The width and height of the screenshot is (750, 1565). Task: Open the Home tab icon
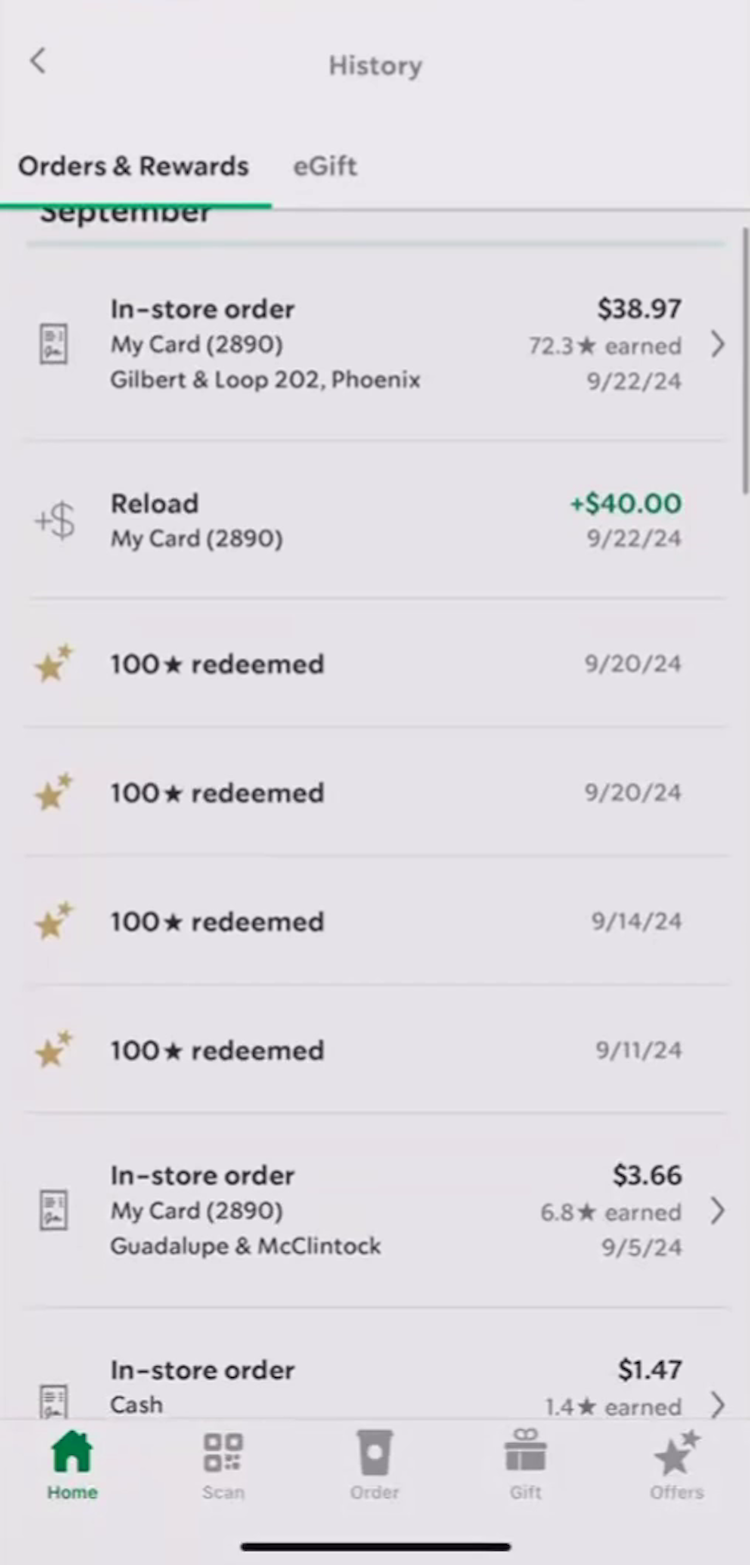click(x=72, y=1453)
